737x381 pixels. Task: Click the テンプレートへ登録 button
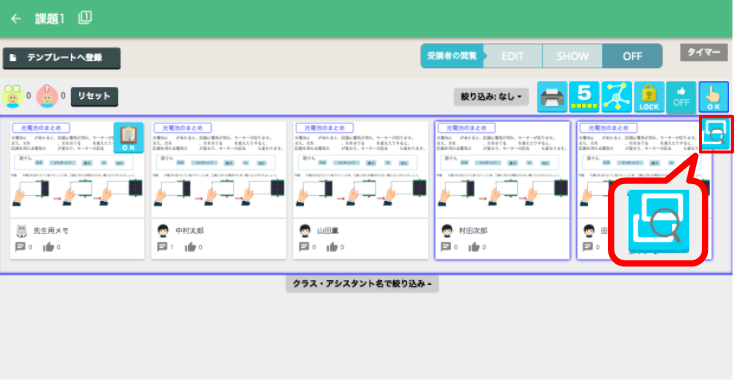tap(62, 58)
